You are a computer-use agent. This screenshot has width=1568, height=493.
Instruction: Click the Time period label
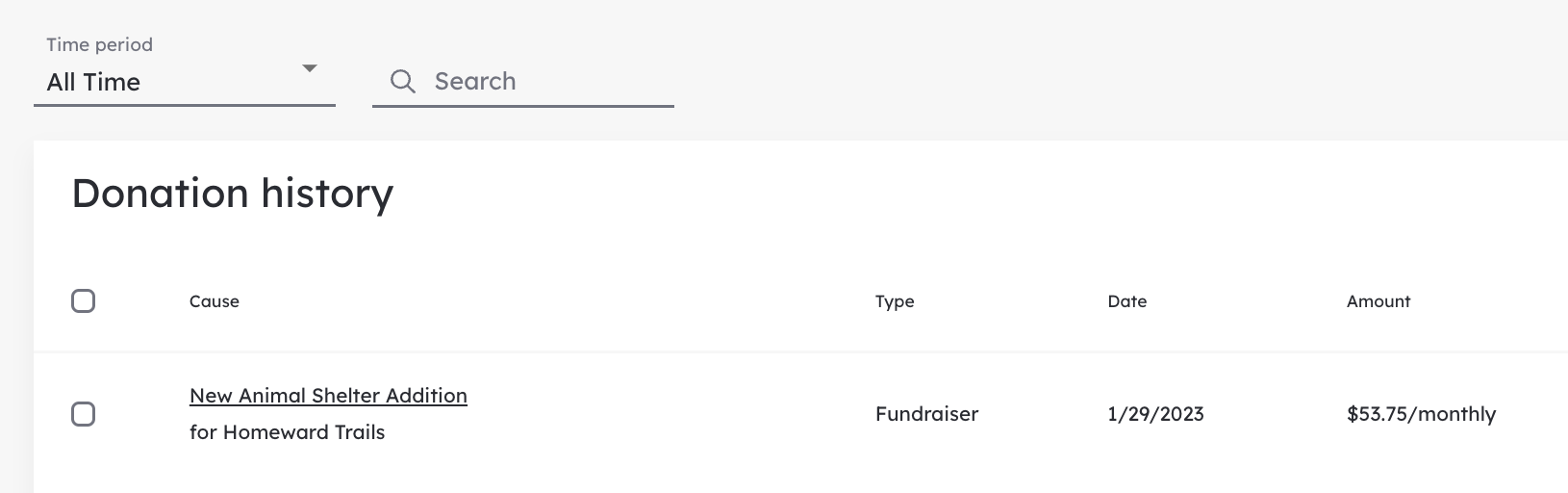[x=100, y=44]
